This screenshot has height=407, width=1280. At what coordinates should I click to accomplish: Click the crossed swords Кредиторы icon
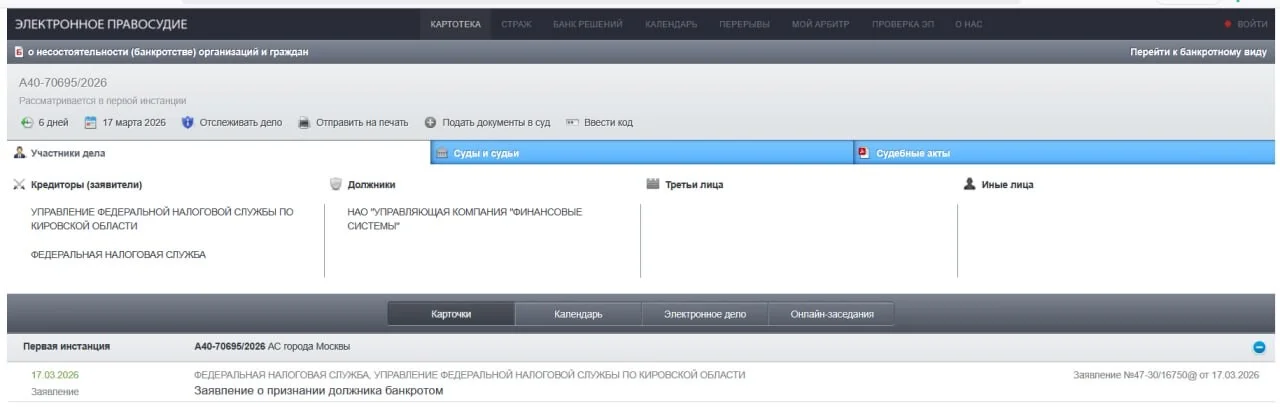coord(20,185)
